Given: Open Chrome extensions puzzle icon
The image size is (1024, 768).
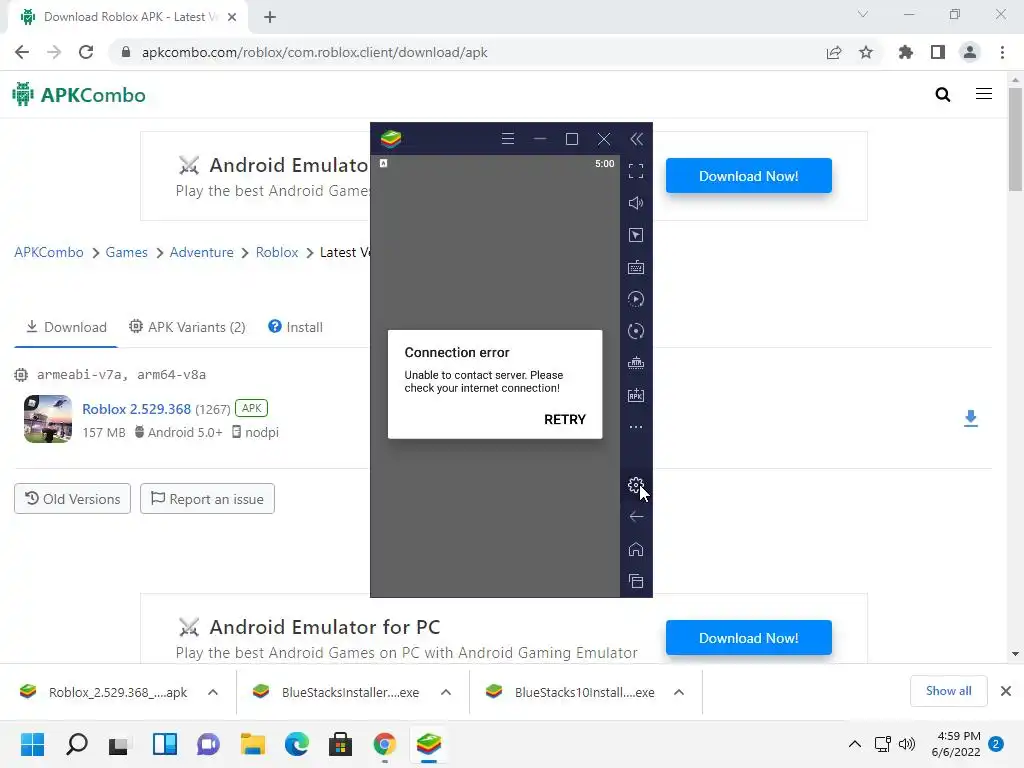Looking at the screenshot, I should pos(906,52).
